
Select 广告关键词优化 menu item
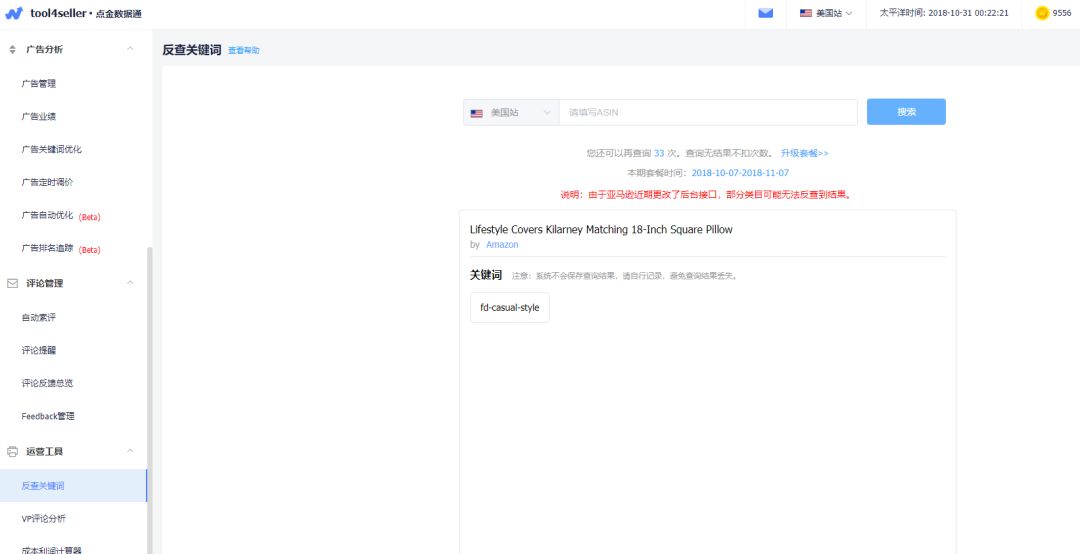[x=52, y=150]
